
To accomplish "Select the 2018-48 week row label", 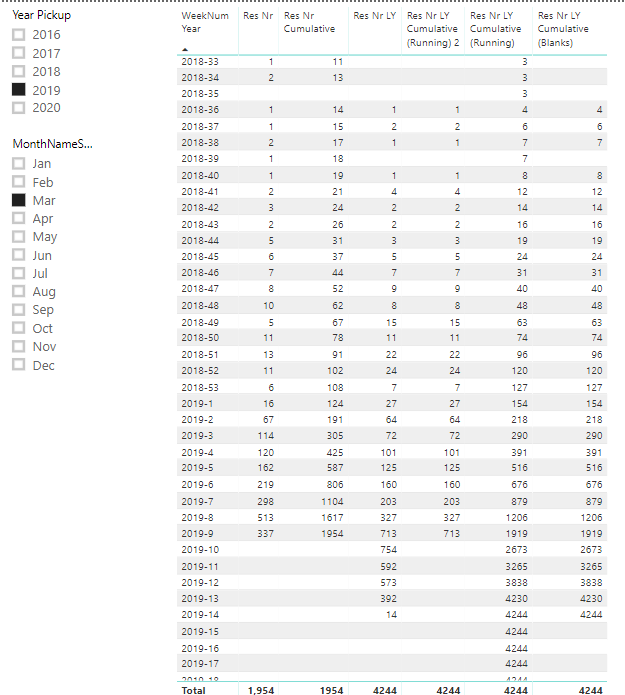I will click(x=200, y=305).
